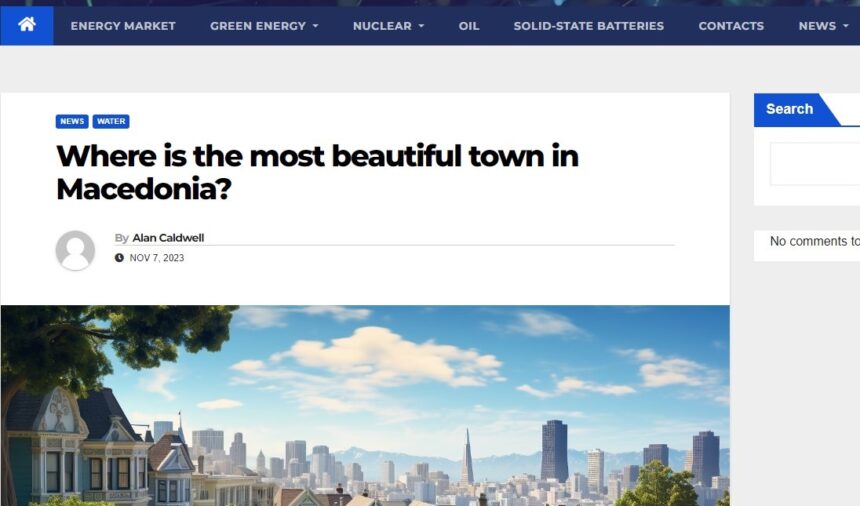
Task: Click the author avatar icon
Action: click(x=75, y=250)
